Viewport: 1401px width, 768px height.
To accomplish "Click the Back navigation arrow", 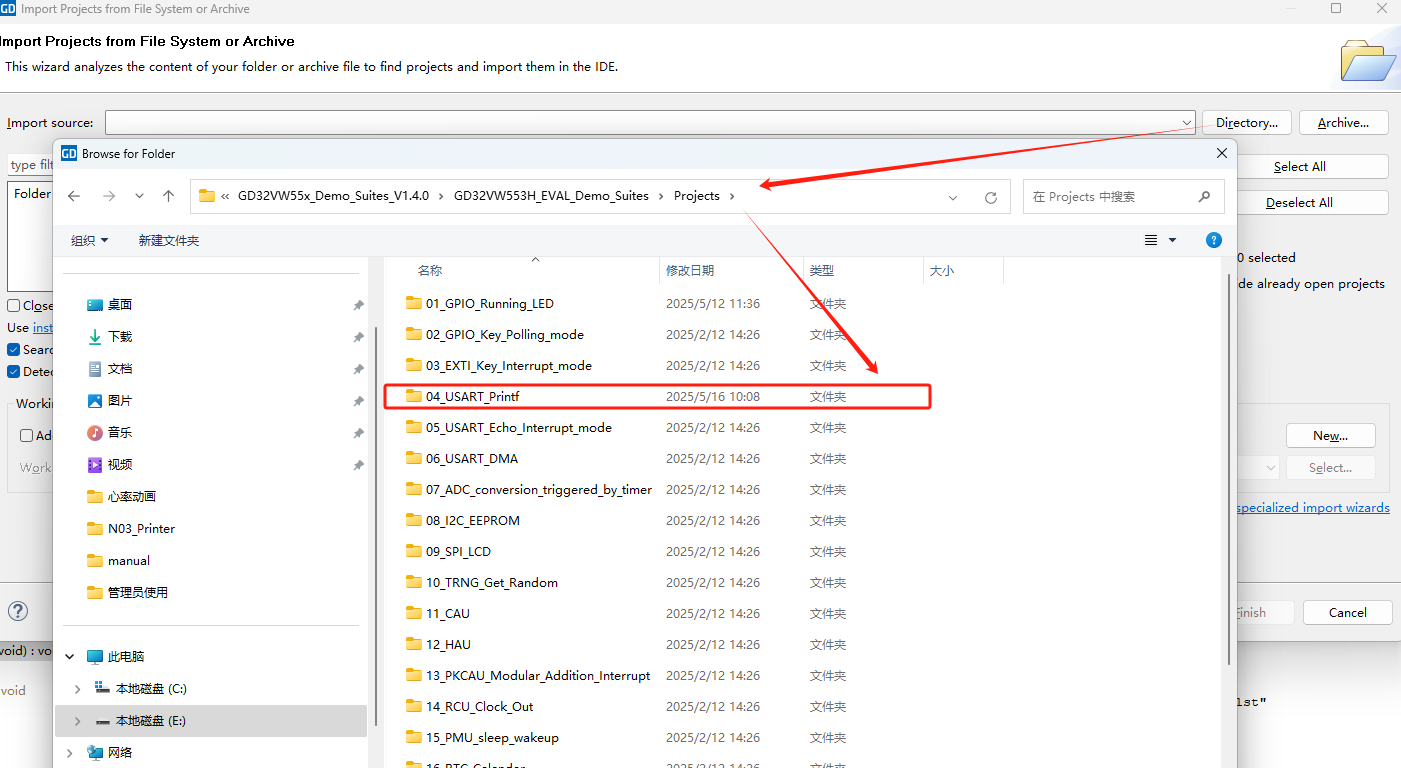I will 74,197.
